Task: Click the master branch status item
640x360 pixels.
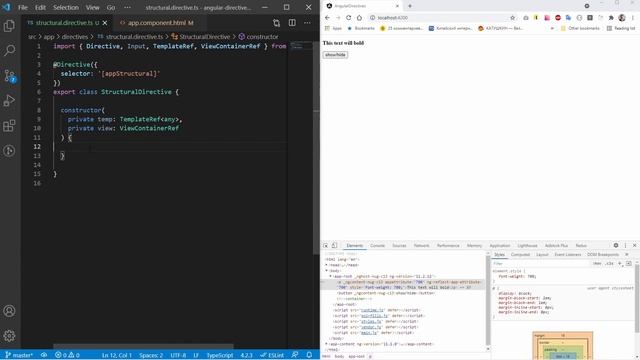Action: point(19,355)
